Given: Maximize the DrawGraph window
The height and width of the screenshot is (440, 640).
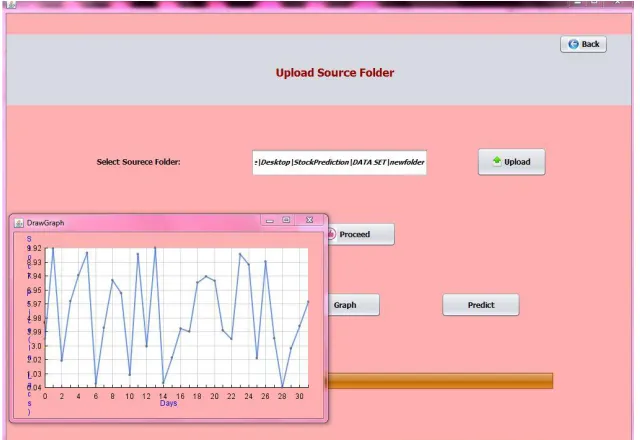Looking at the screenshot, I should (287, 220).
